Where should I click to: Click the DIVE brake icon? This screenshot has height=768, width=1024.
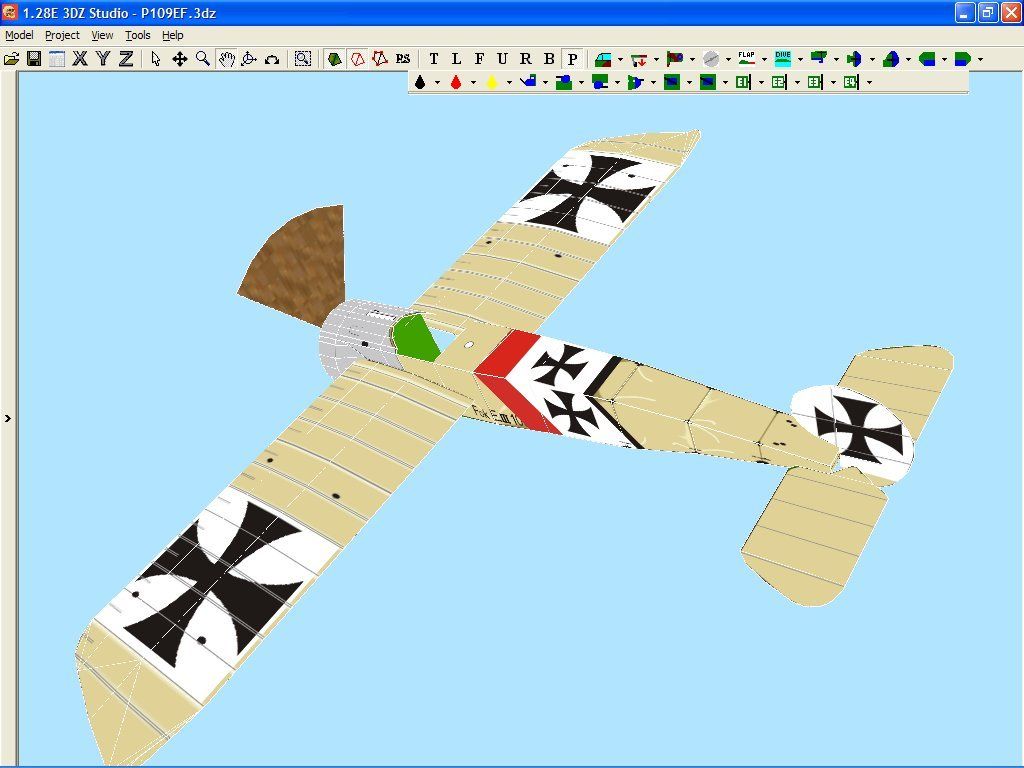(x=782, y=58)
